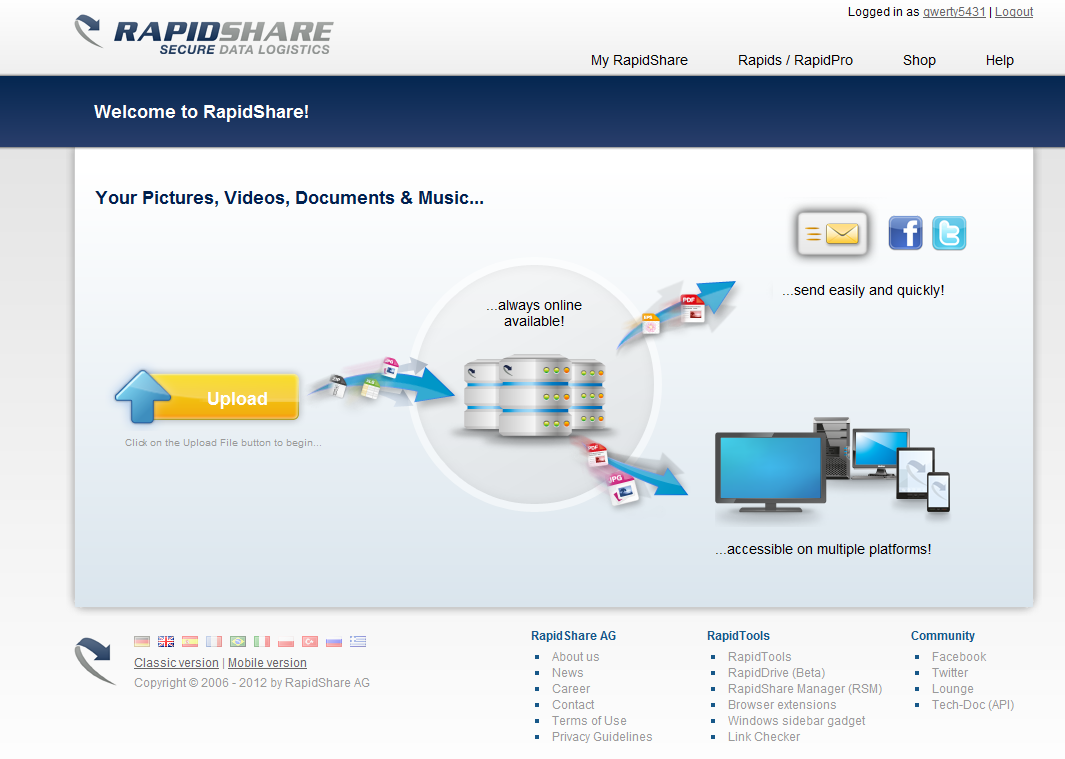
Task: Click the 'Welcome to RapidShare!' banner text
Action: coord(201,111)
